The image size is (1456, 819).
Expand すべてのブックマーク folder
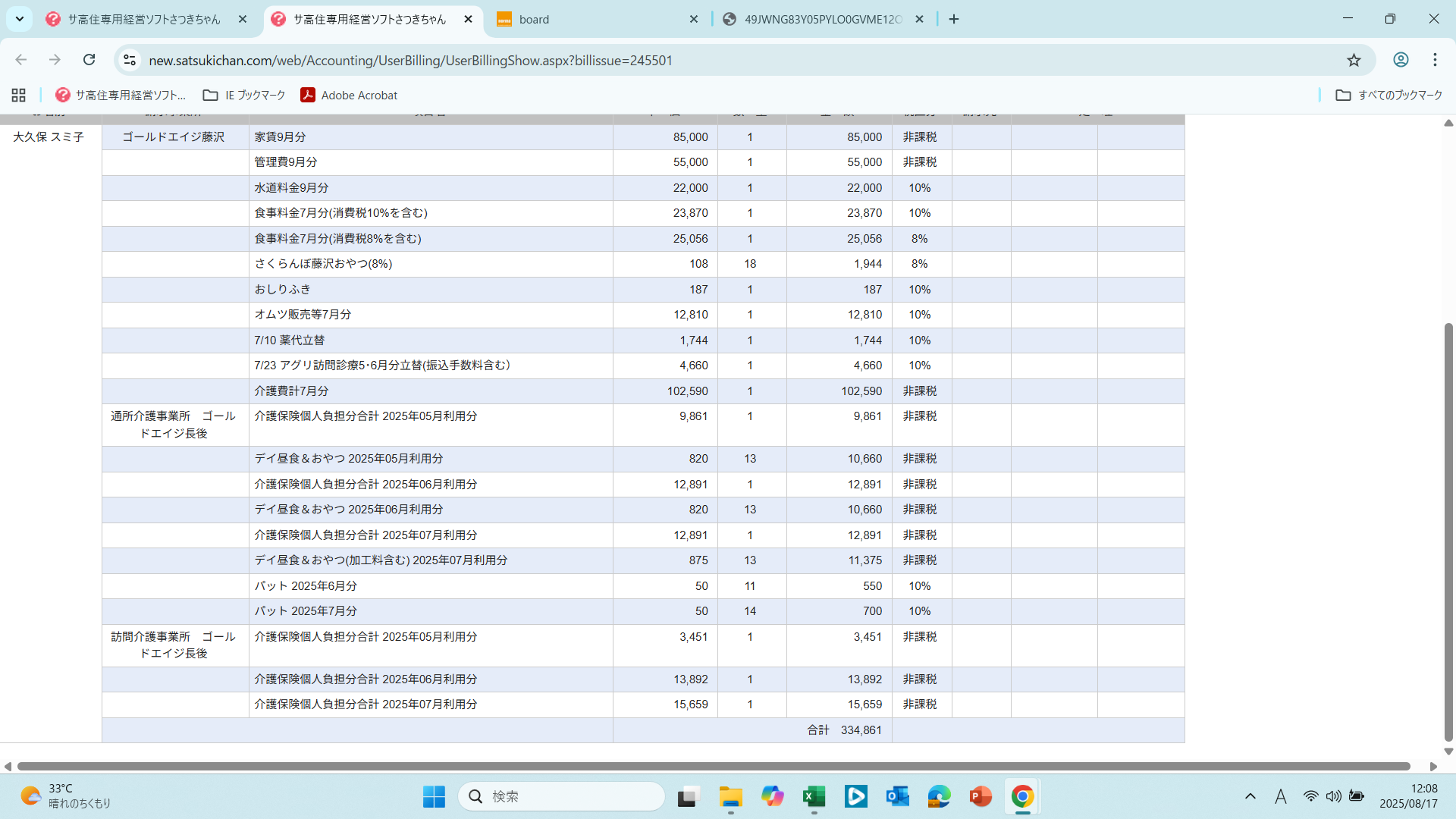[x=1389, y=95]
